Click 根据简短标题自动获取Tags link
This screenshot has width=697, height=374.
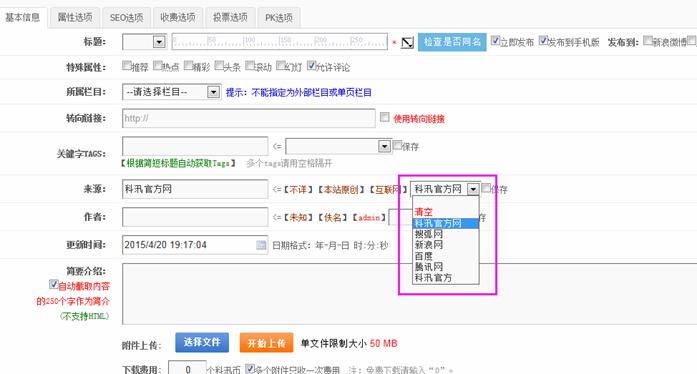click(178, 163)
